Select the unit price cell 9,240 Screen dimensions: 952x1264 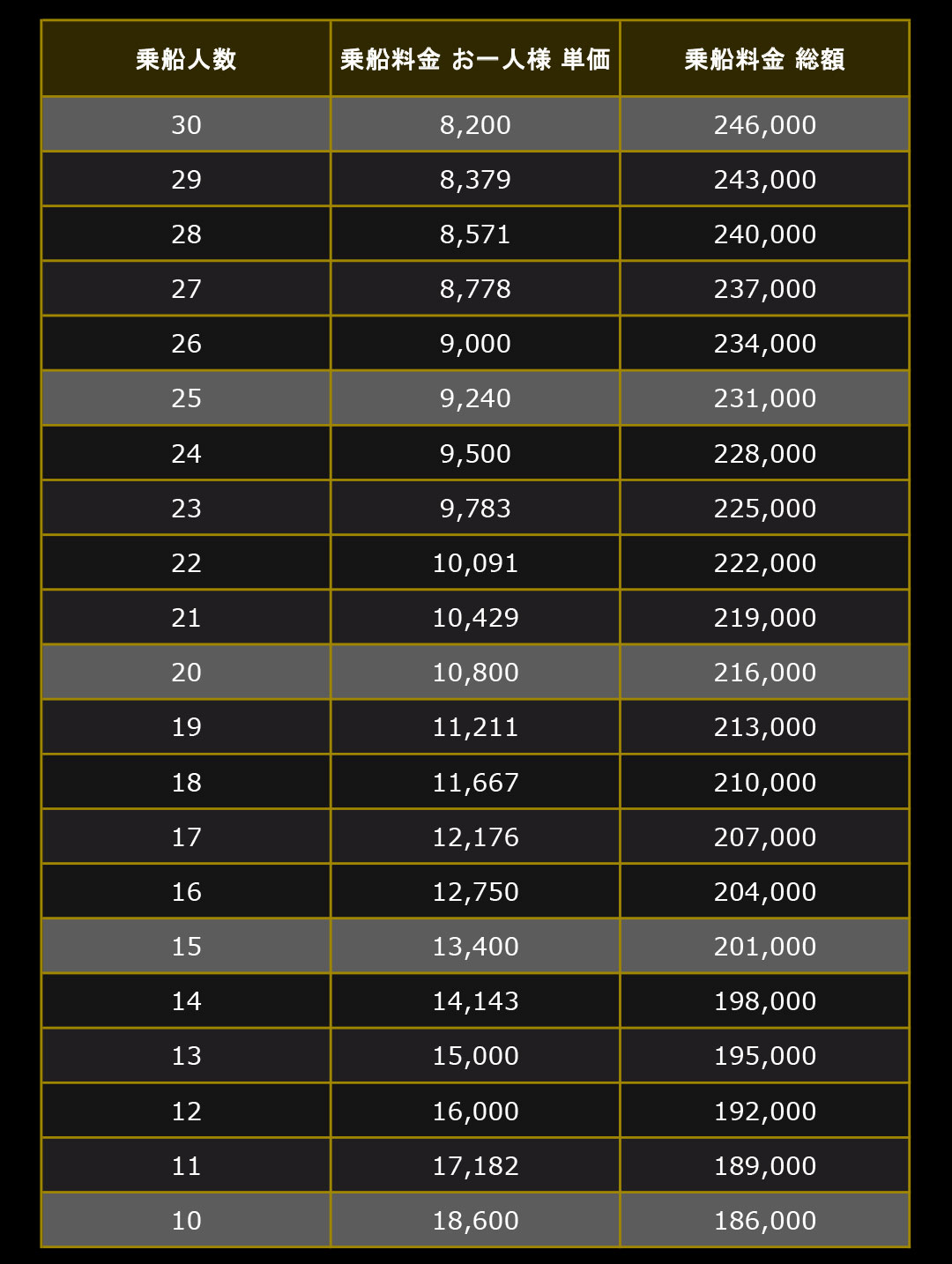click(475, 398)
